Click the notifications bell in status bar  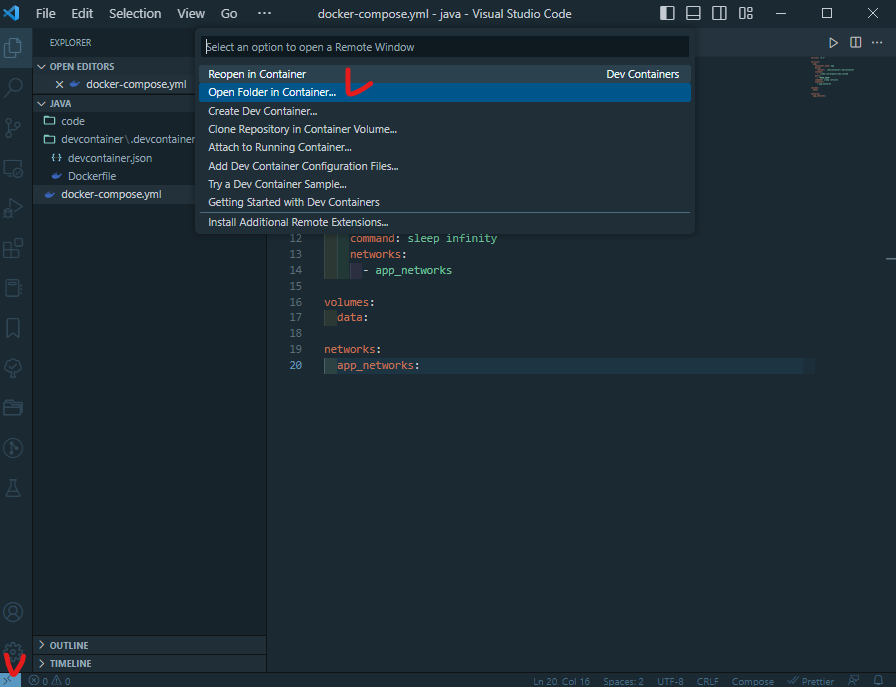point(878,680)
